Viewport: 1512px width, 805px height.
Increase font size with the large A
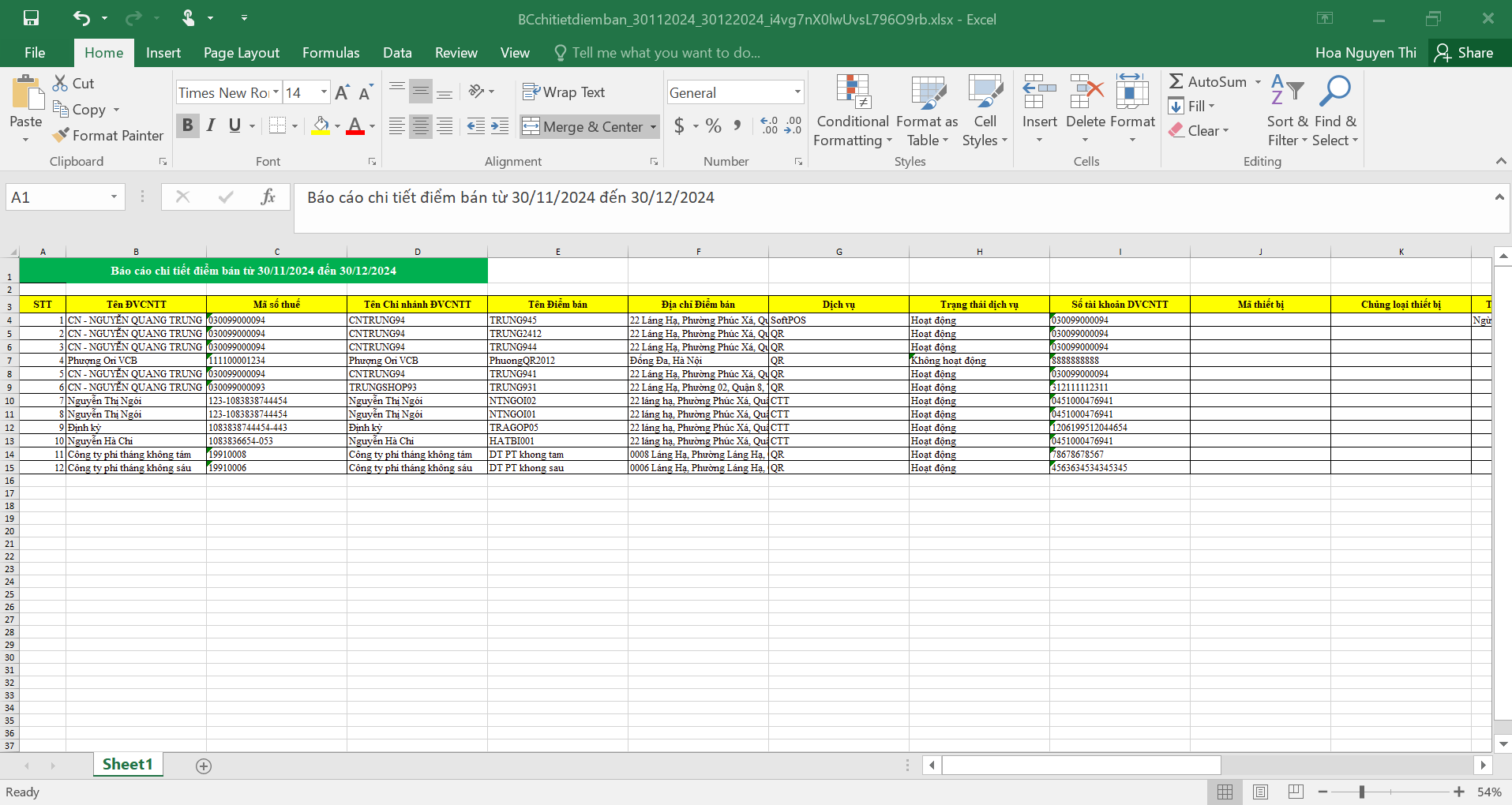pyautogui.click(x=342, y=93)
